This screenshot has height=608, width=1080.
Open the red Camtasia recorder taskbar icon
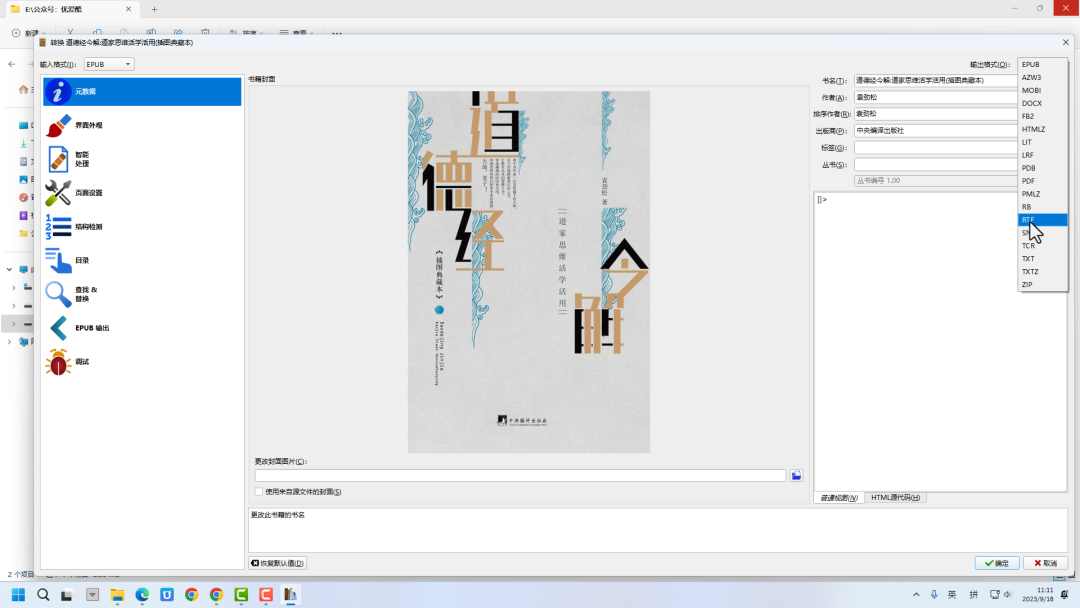click(x=266, y=595)
